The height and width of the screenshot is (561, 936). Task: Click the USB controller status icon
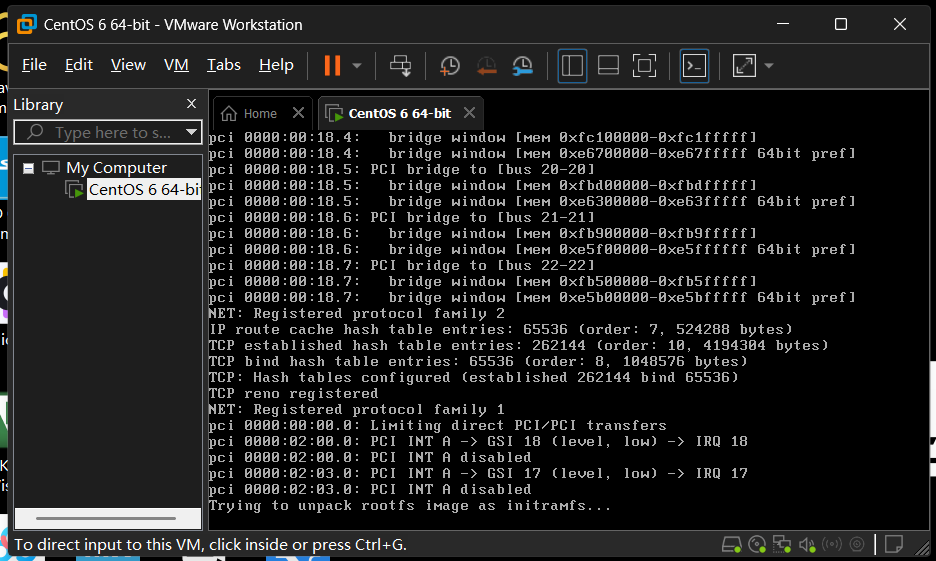[832, 544]
